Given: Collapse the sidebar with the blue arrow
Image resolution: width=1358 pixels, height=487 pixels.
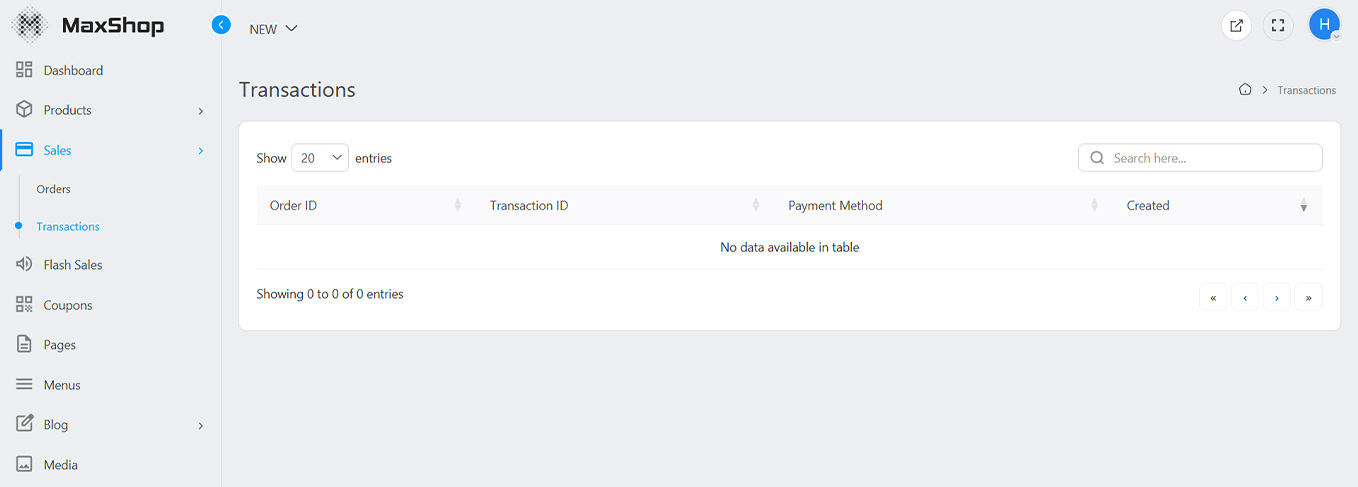Looking at the screenshot, I should click(x=222, y=25).
